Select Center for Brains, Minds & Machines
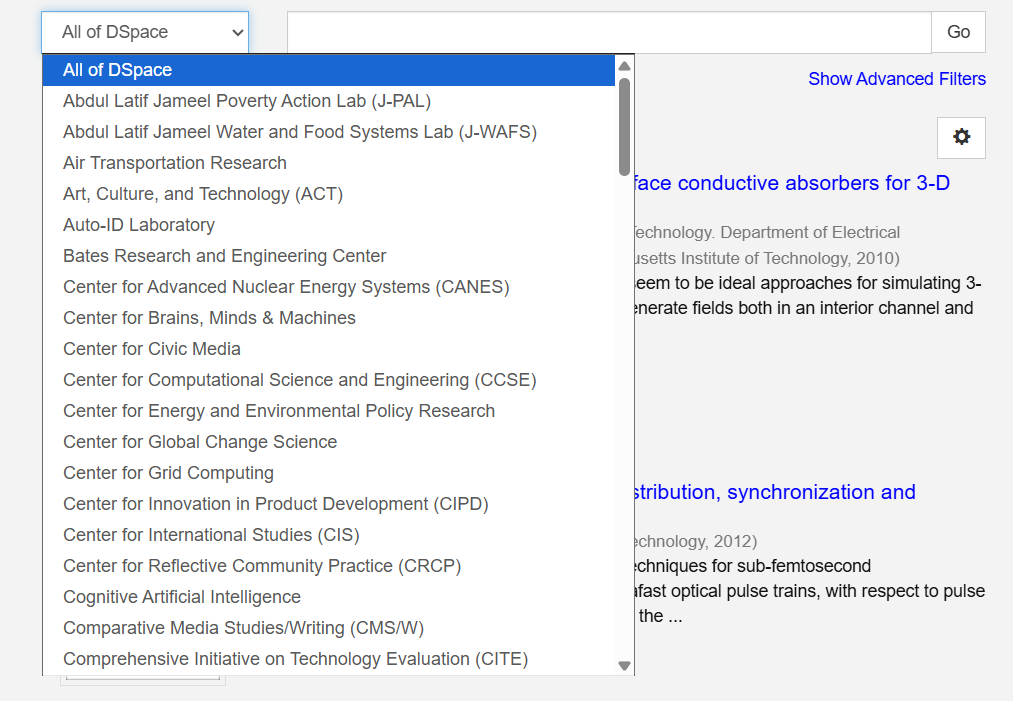 [x=209, y=318]
